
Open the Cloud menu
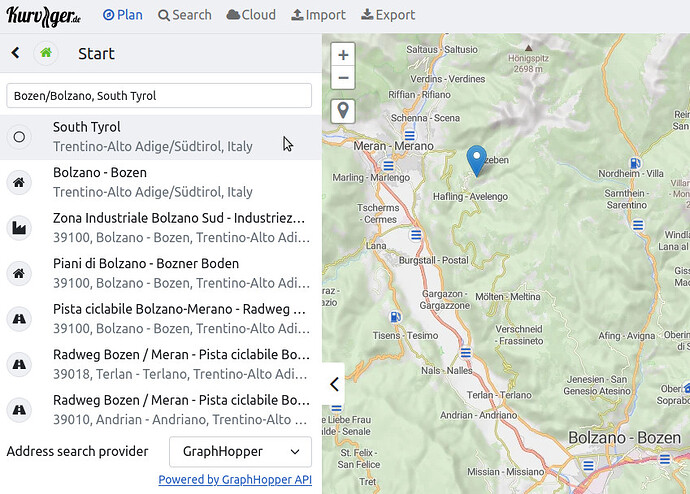pos(251,15)
